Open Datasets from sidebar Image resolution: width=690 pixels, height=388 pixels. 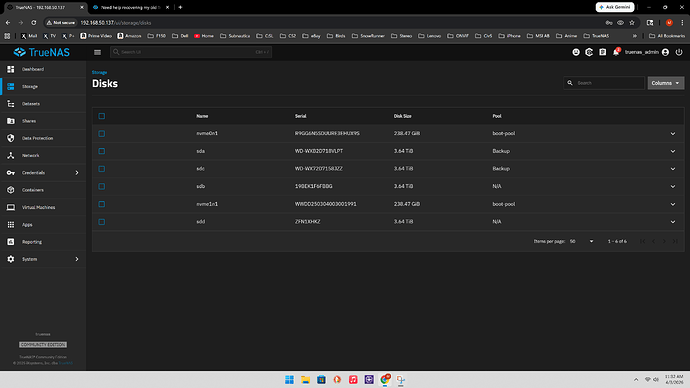pos(43,104)
